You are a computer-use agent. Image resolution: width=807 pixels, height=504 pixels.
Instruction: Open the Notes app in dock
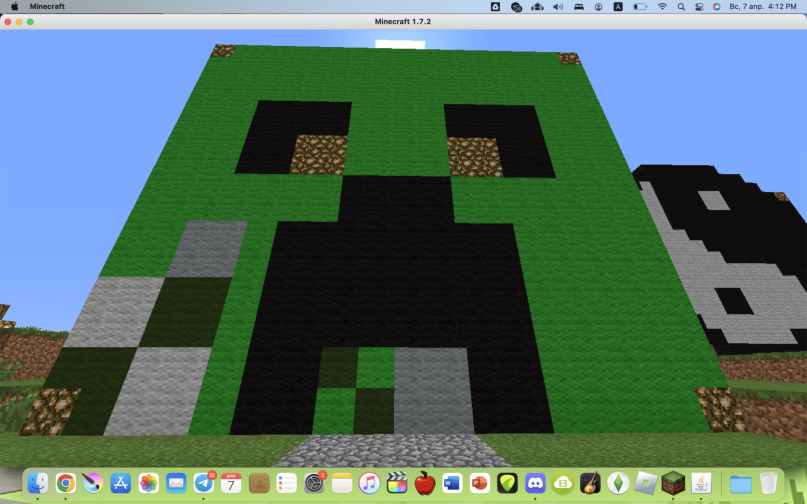click(x=342, y=483)
